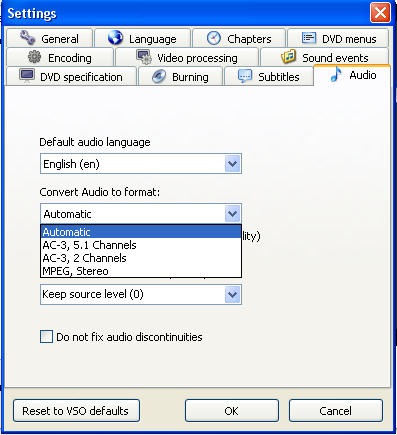Switch to the Subtitles tab

point(269,76)
